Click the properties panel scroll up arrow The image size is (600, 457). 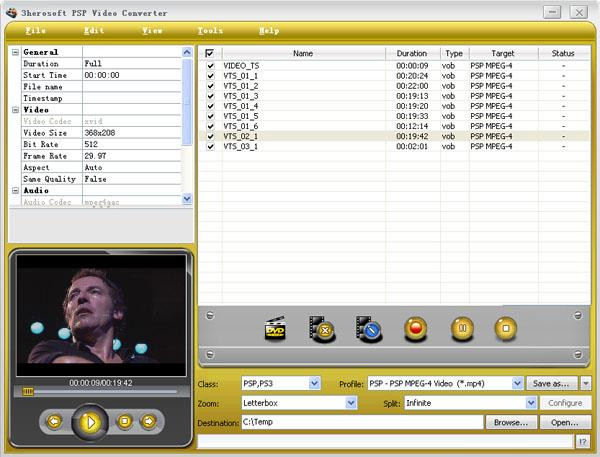187,52
